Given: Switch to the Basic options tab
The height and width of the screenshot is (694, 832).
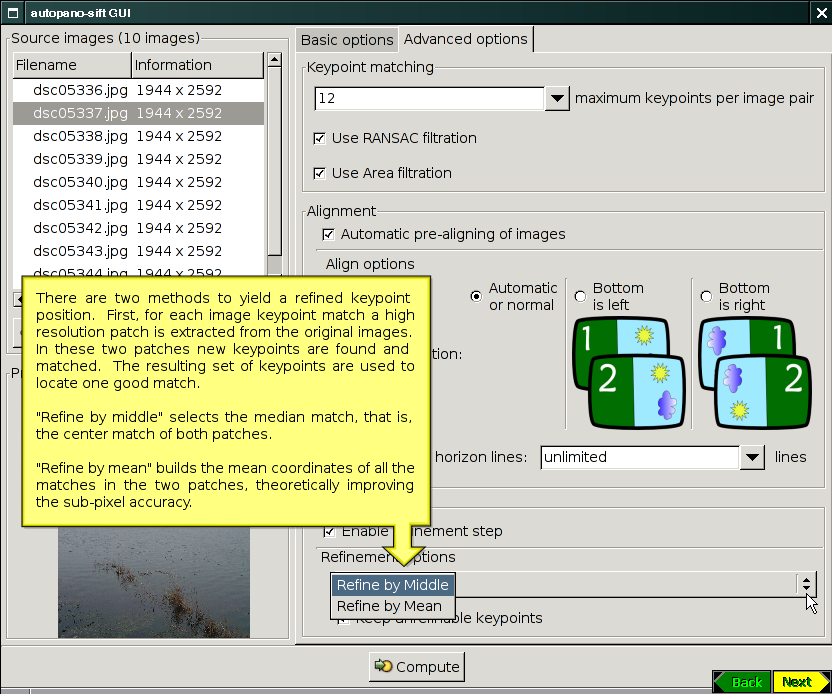Looking at the screenshot, I should [347, 40].
